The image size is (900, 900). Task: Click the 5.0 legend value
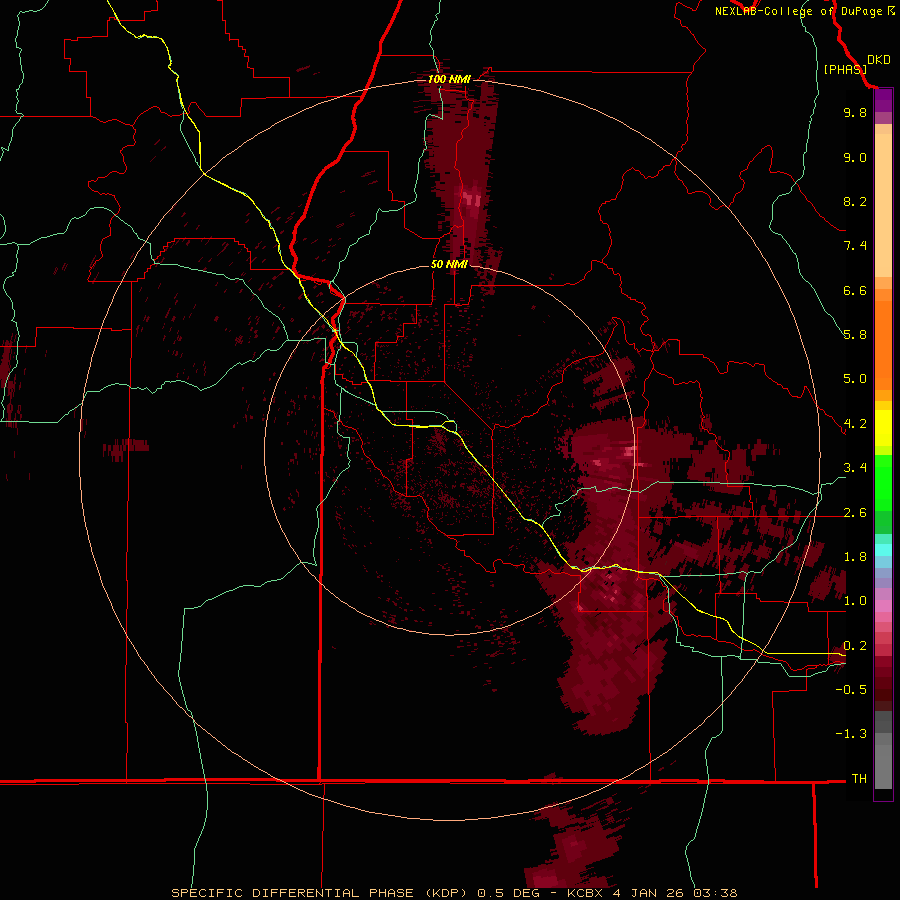pyautogui.click(x=855, y=379)
